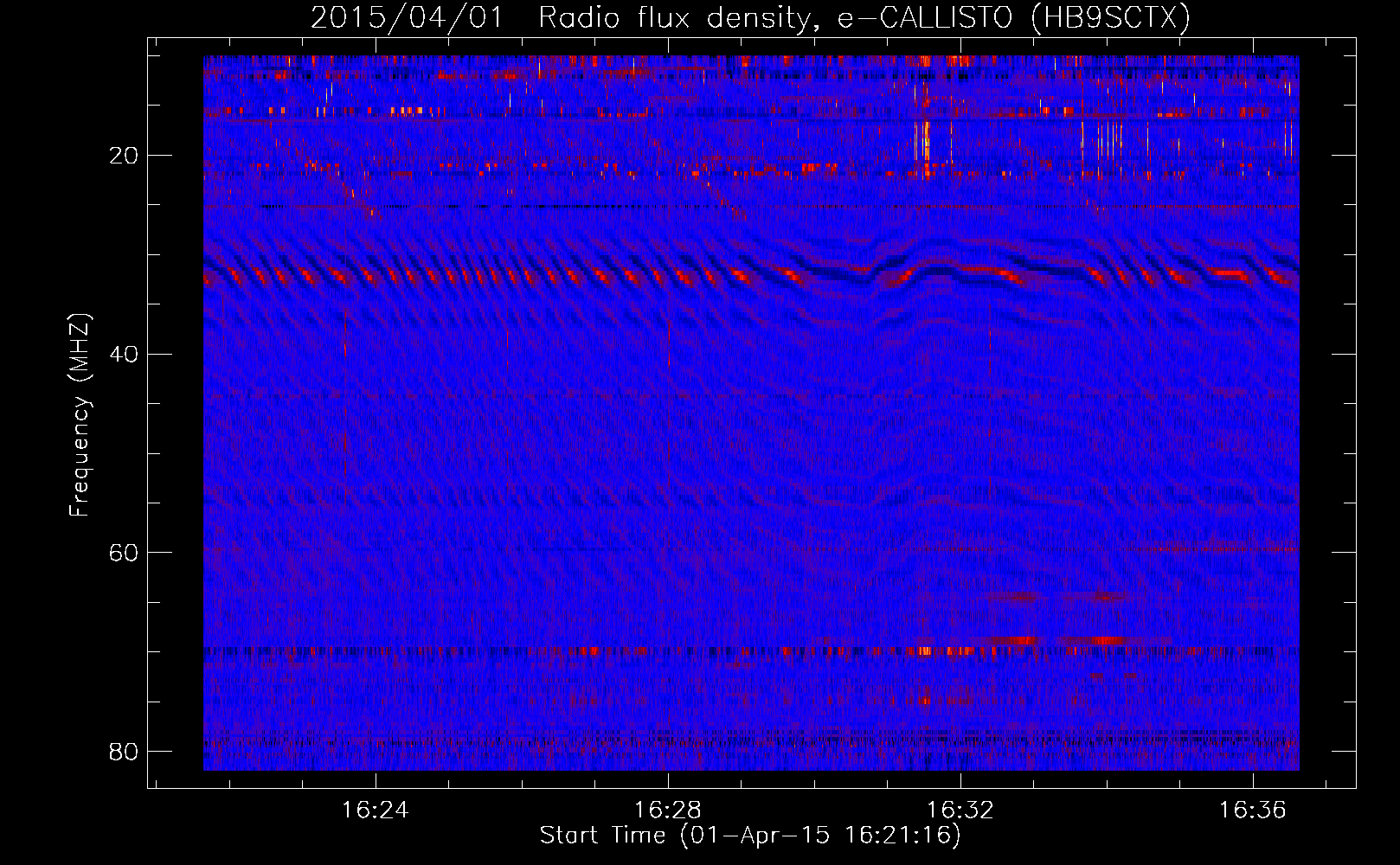1400x865 pixels.
Task: Click the 16:28 time tick label
Action: point(667,811)
